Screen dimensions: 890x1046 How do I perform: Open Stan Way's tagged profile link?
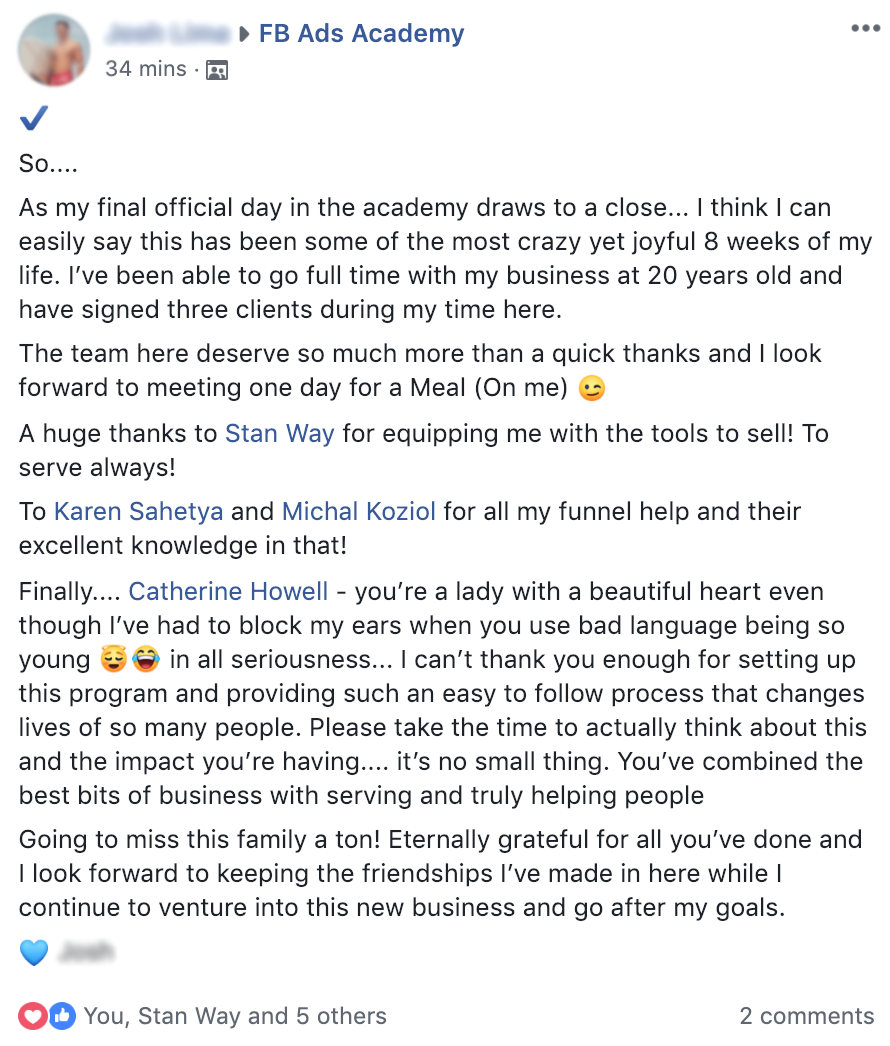(x=279, y=433)
